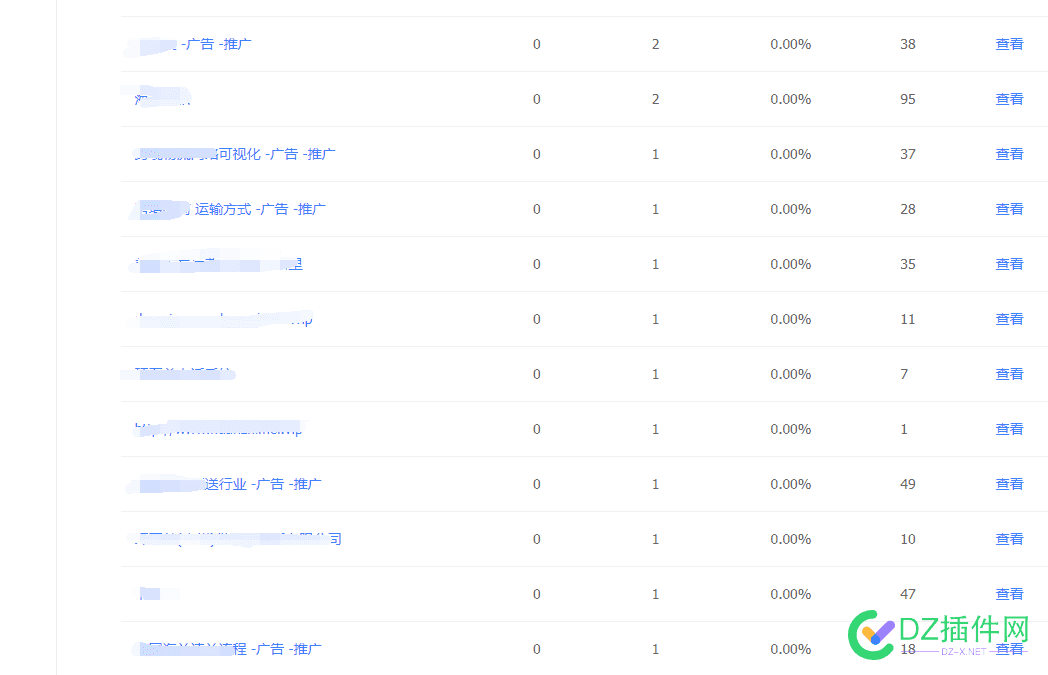Open the blurred keyword link in the row with 95
1048x675 pixels.
point(162,99)
